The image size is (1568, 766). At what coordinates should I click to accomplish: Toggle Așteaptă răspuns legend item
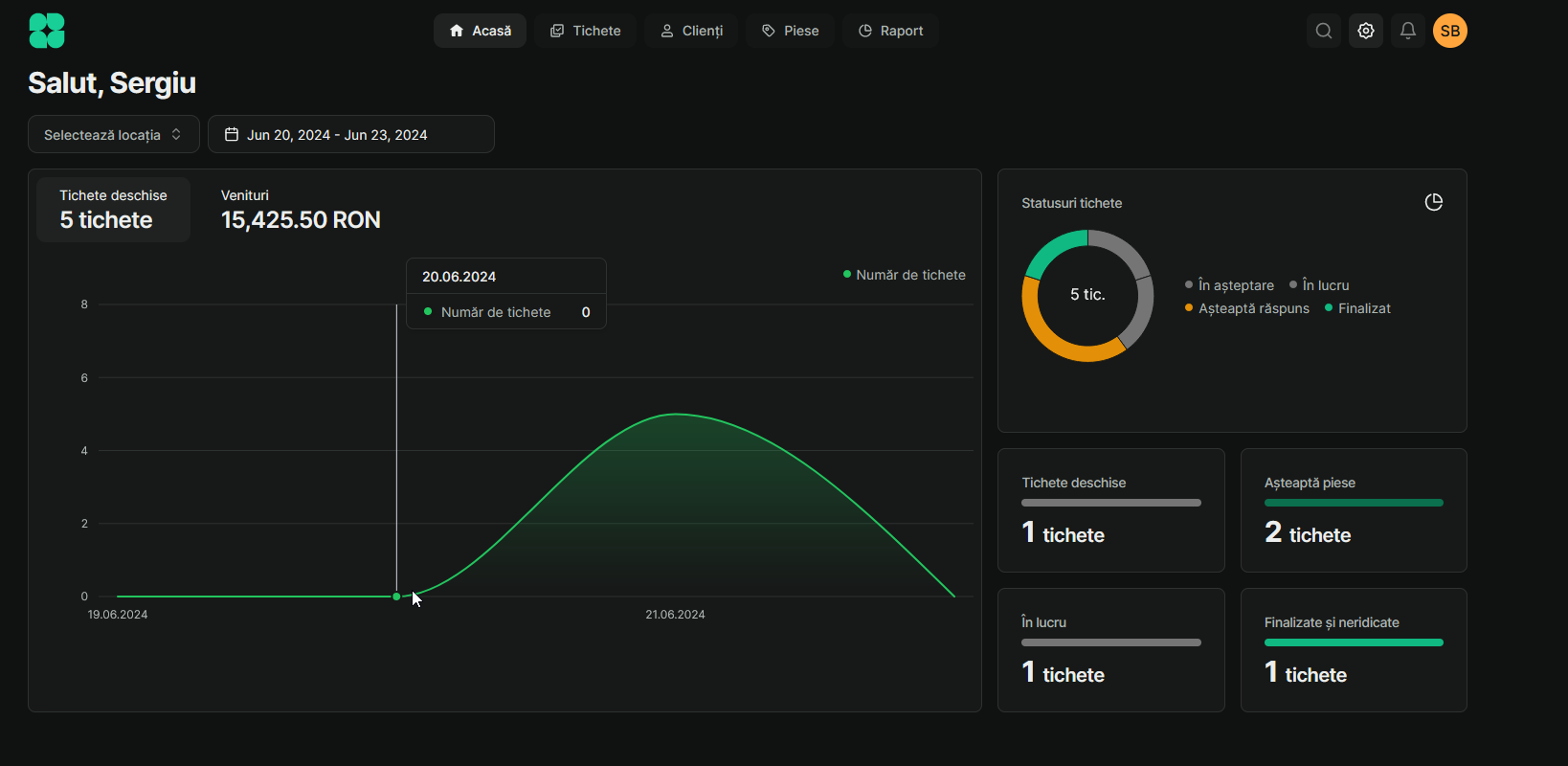(1247, 308)
